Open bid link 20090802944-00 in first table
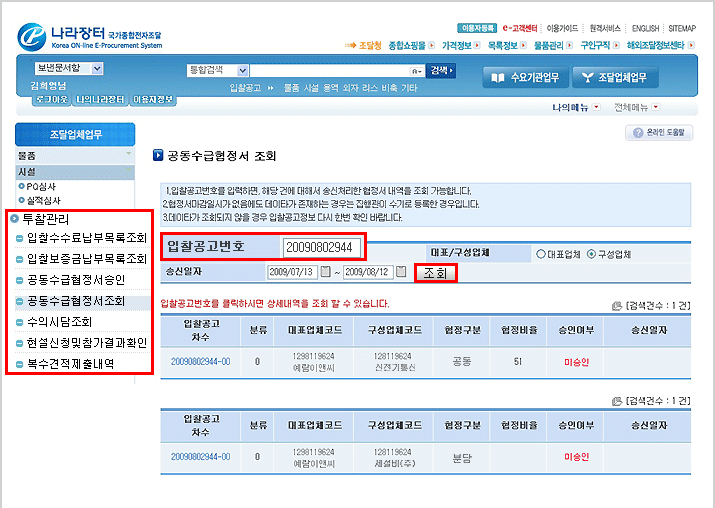Image resolution: width=715 pixels, height=508 pixels. tap(200, 361)
